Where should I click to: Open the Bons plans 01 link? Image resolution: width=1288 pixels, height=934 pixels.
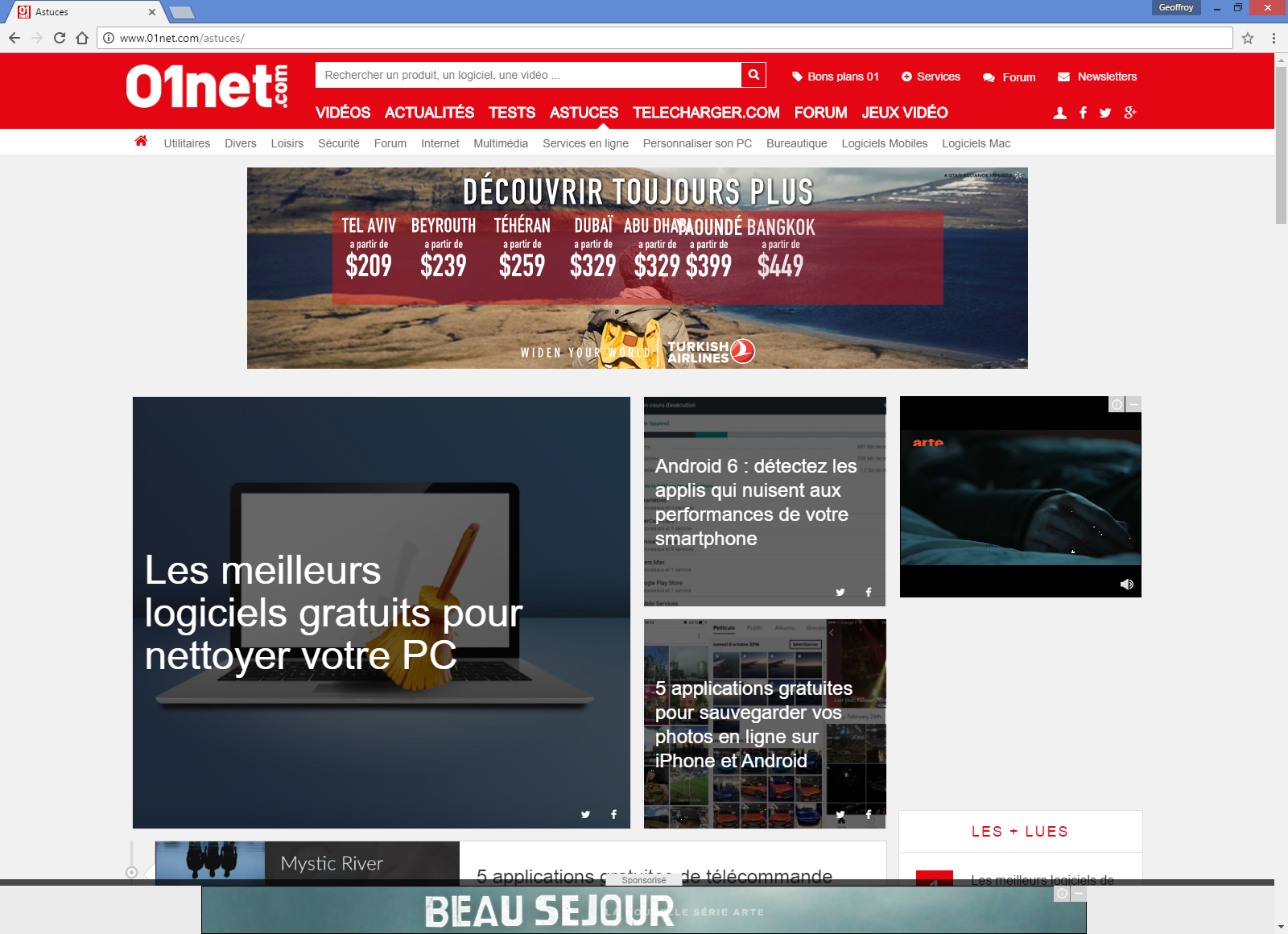(x=836, y=76)
